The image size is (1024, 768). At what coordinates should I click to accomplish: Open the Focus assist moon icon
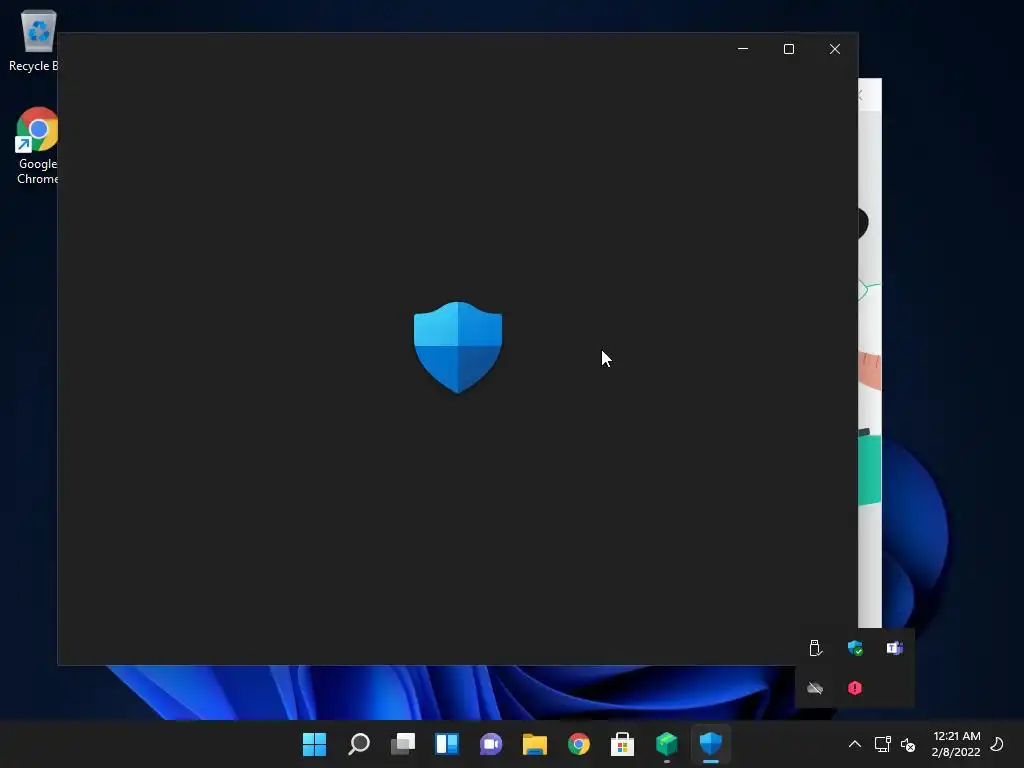click(997, 744)
